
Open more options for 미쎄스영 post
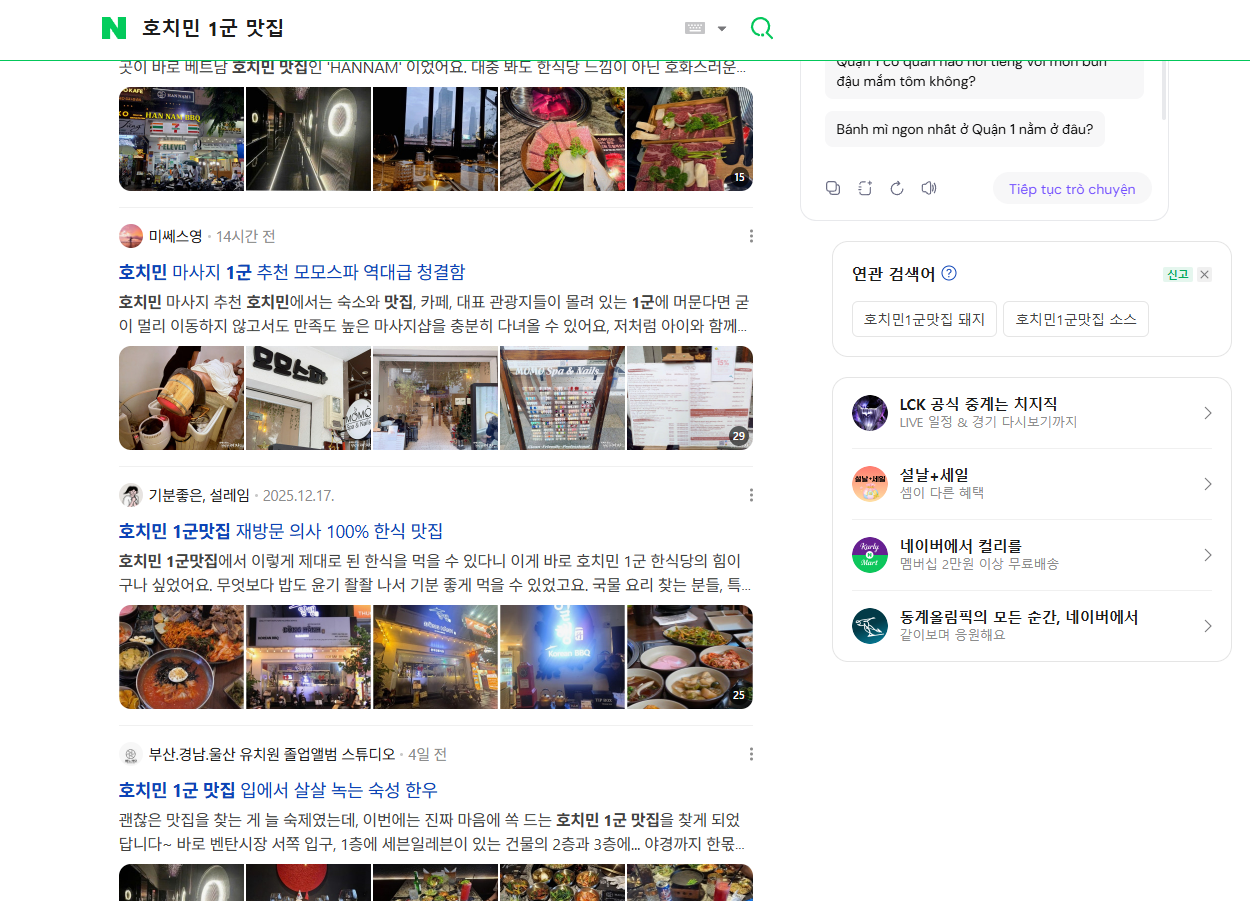751,236
